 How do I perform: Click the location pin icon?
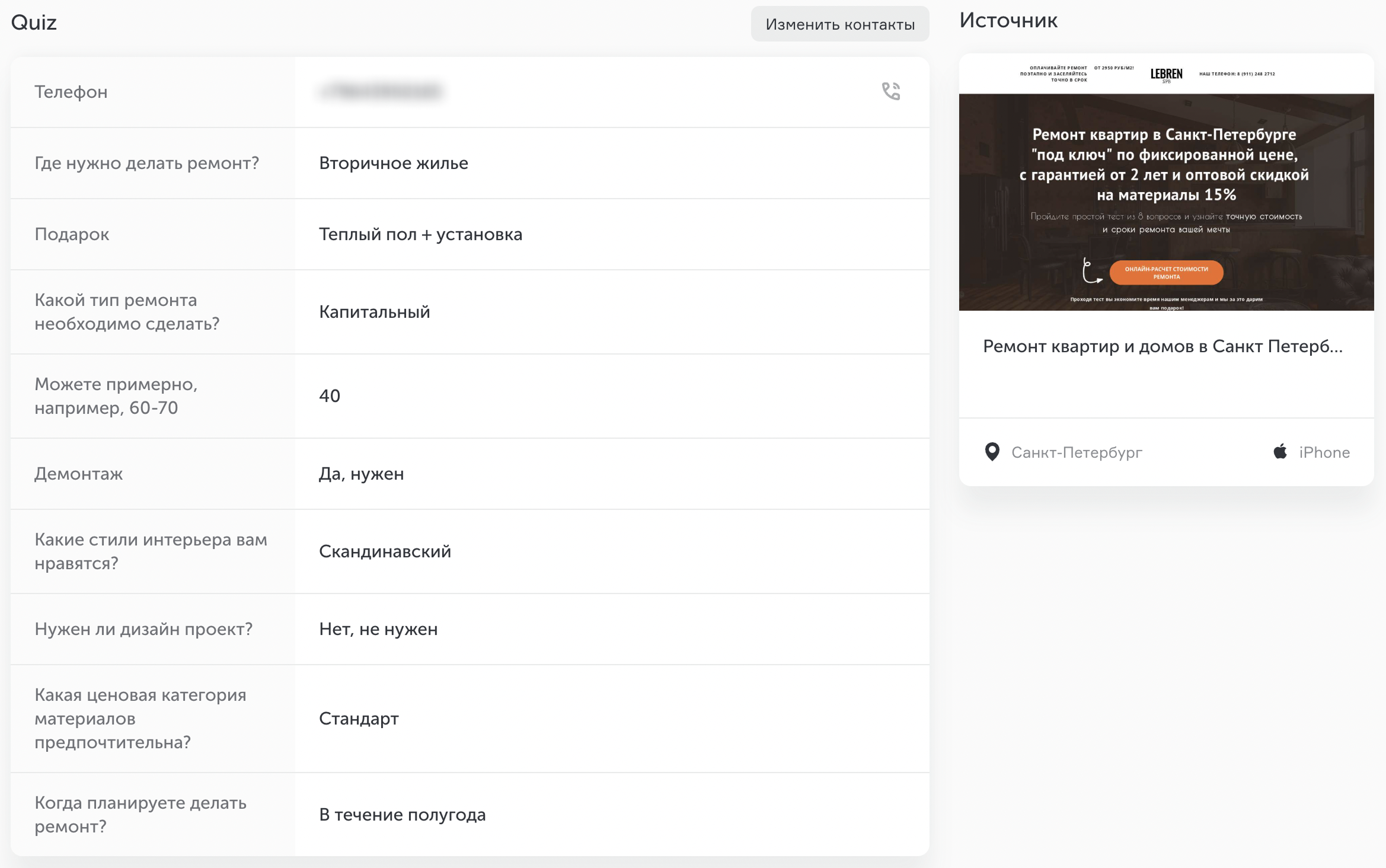tap(992, 452)
